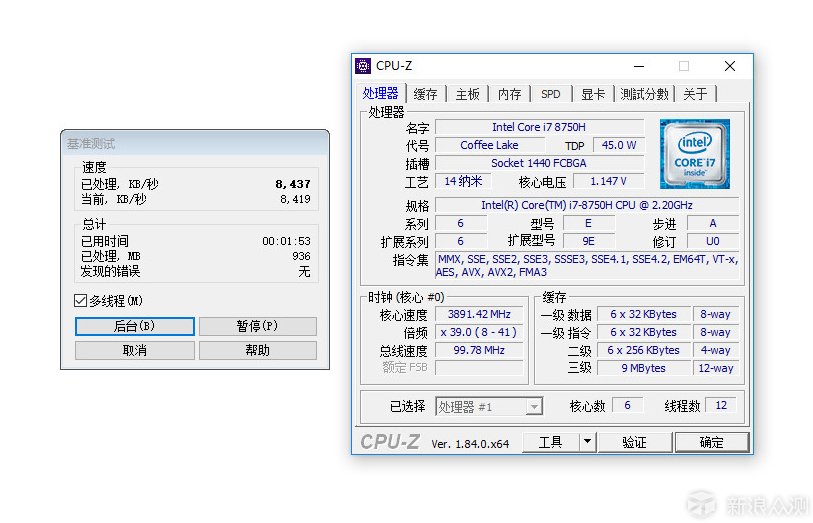Switch to the 缓存 tab

tap(425, 94)
